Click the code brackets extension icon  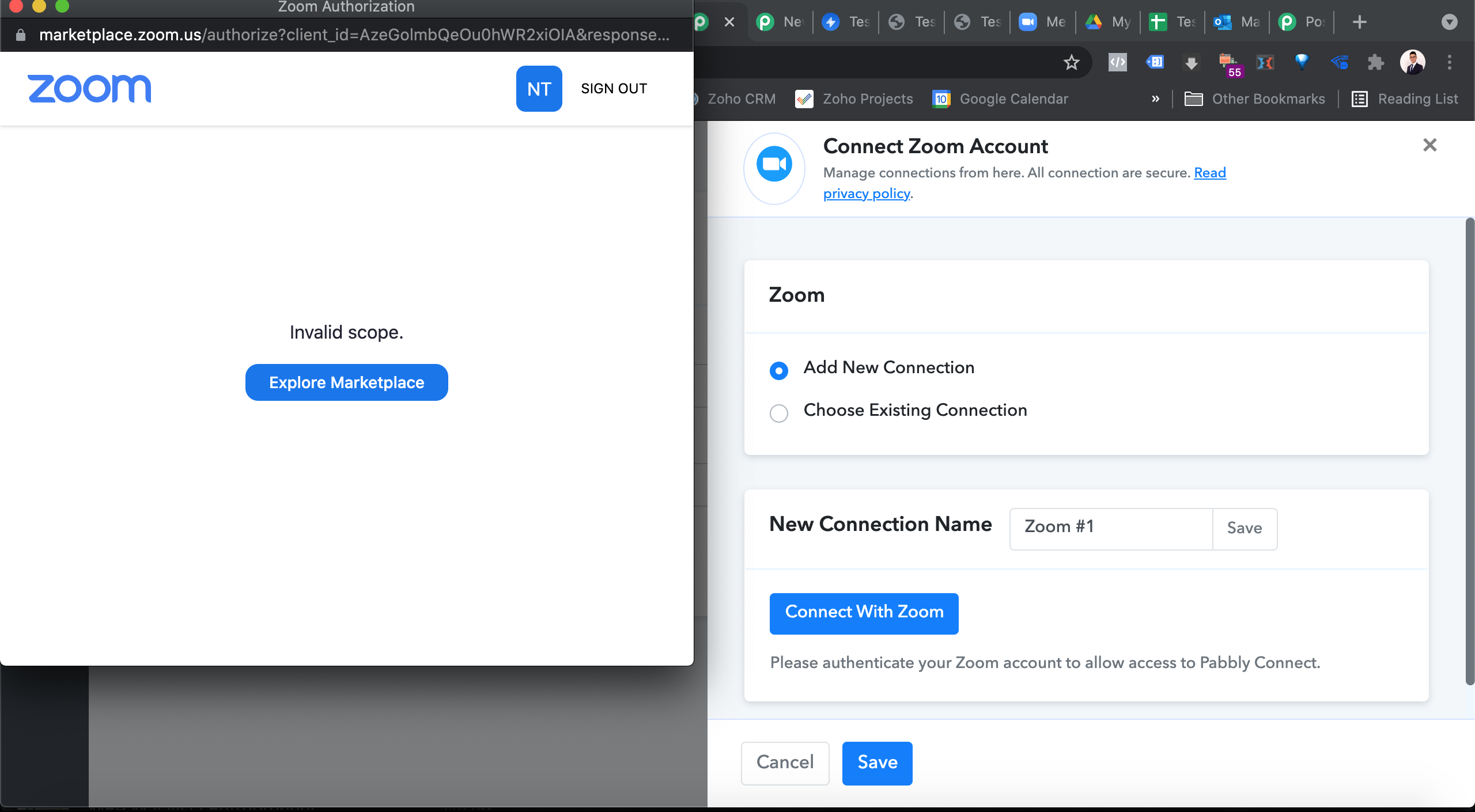(1117, 62)
